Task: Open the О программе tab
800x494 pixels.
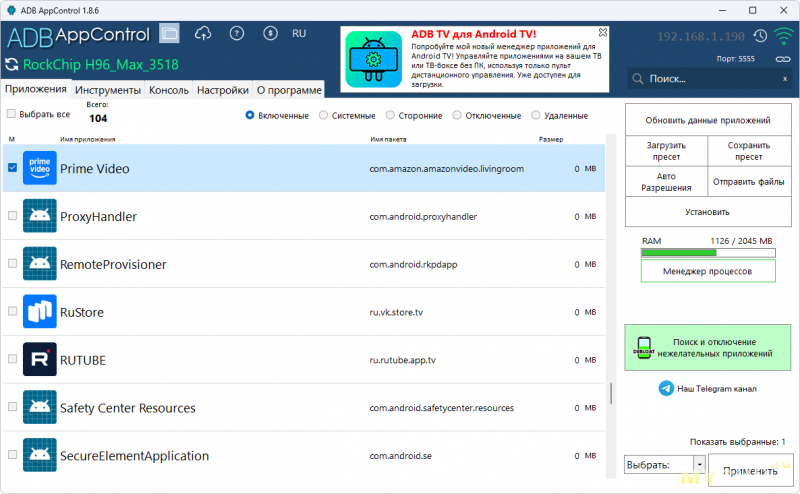Action: click(x=289, y=90)
